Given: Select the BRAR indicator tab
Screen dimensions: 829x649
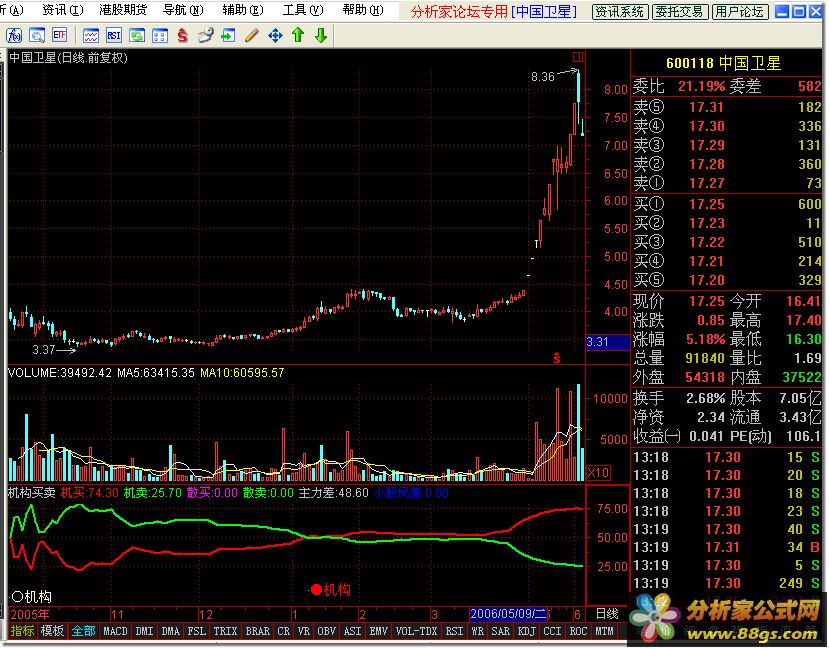Looking at the screenshot, I should click(257, 631).
